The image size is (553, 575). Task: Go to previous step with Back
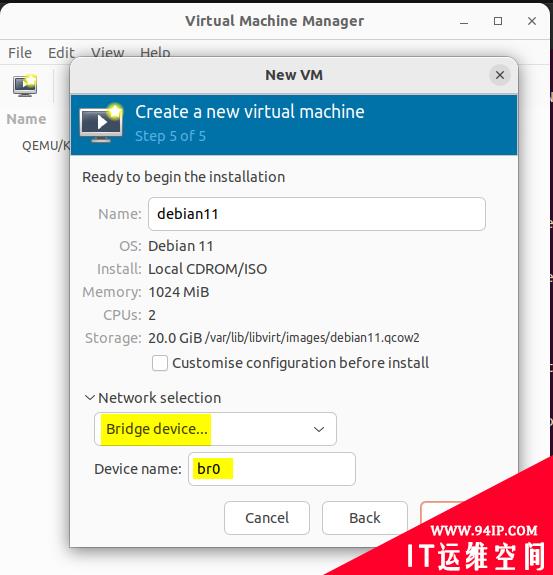click(x=365, y=518)
